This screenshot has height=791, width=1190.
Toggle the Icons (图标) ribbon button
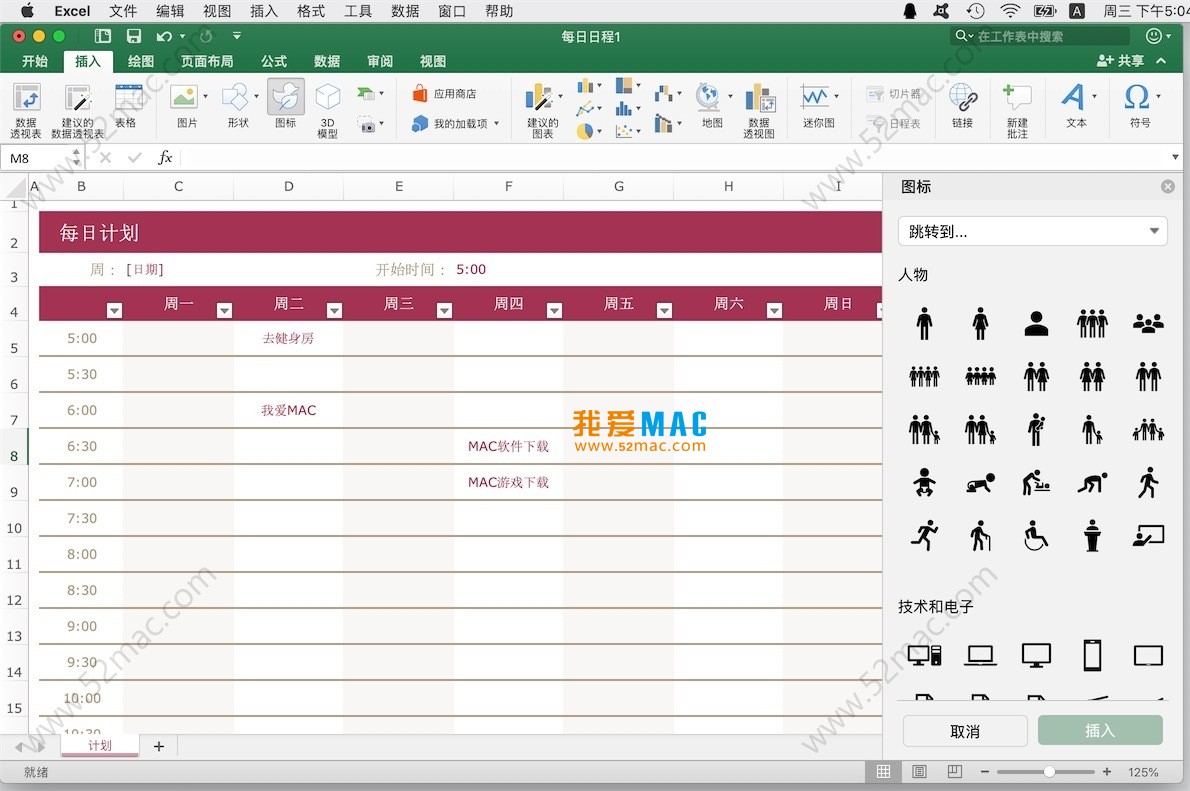click(285, 106)
